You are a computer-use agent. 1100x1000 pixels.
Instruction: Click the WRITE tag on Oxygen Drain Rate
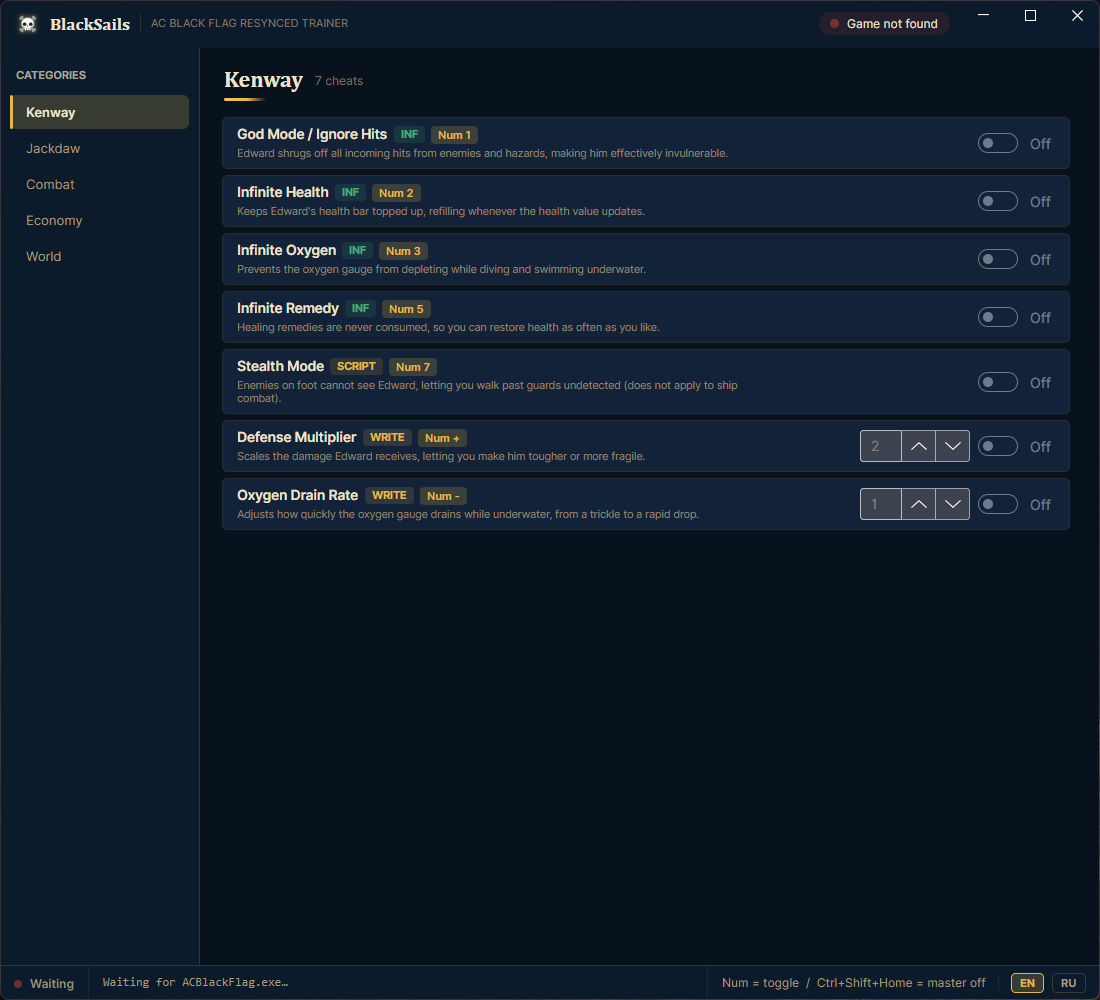click(x=389, y=495)
